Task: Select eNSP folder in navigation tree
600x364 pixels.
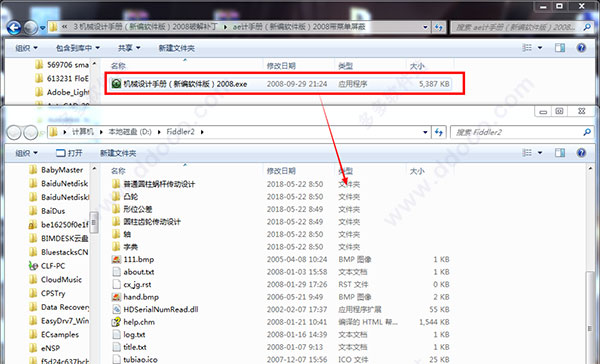Action: 45,348
